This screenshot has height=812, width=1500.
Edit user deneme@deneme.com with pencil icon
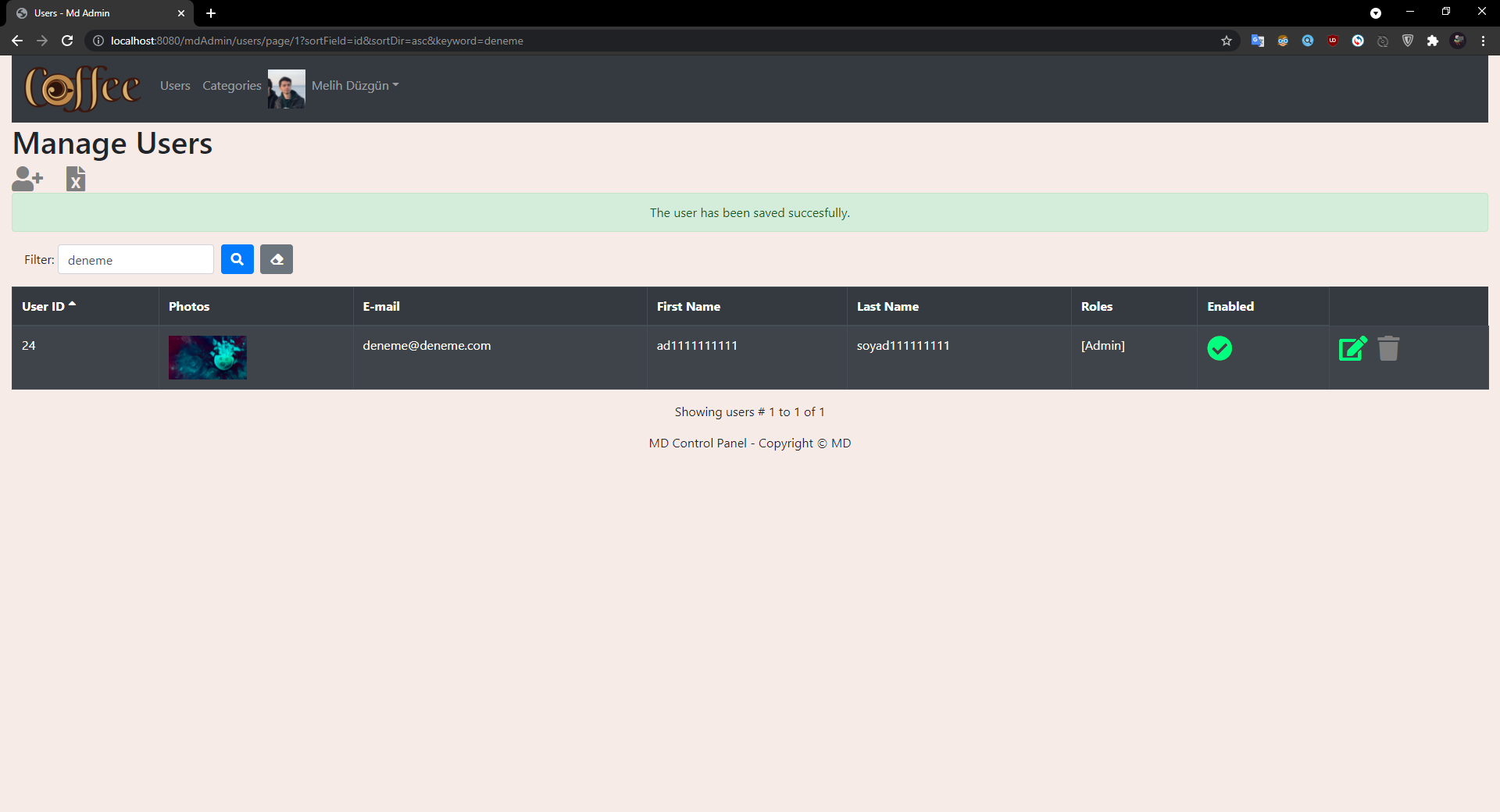[x=1353, y=348]
